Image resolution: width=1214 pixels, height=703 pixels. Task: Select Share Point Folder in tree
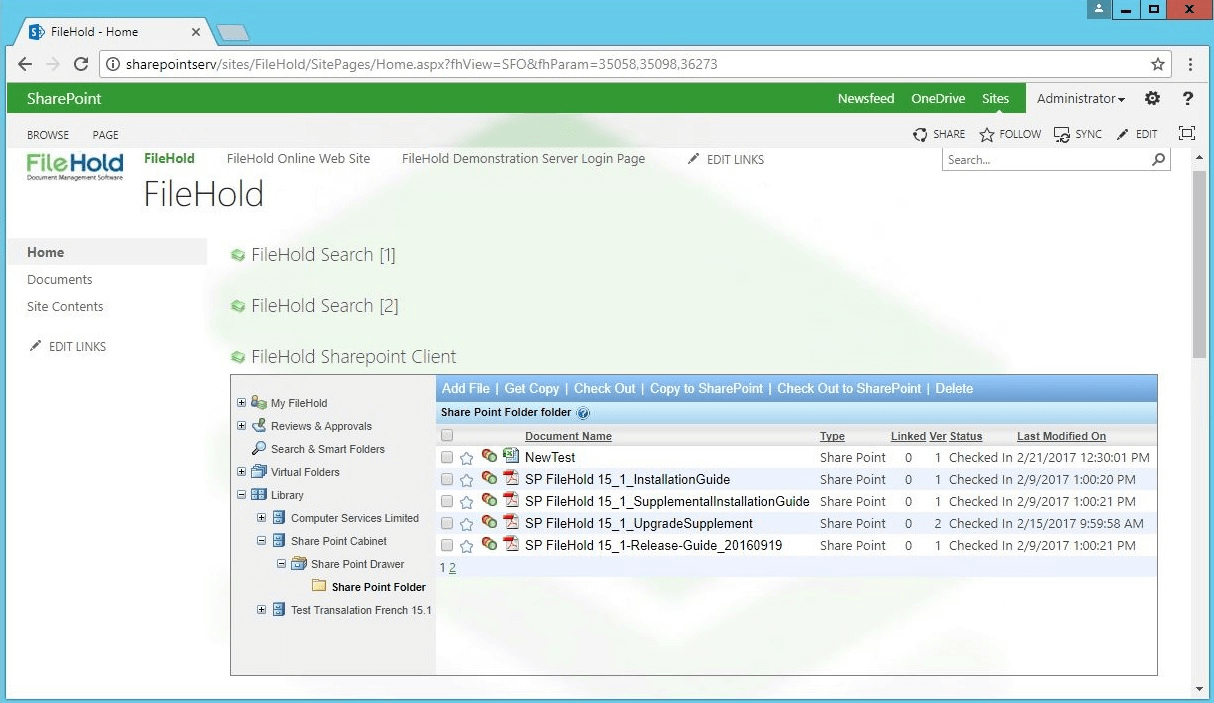coord(378,587)
